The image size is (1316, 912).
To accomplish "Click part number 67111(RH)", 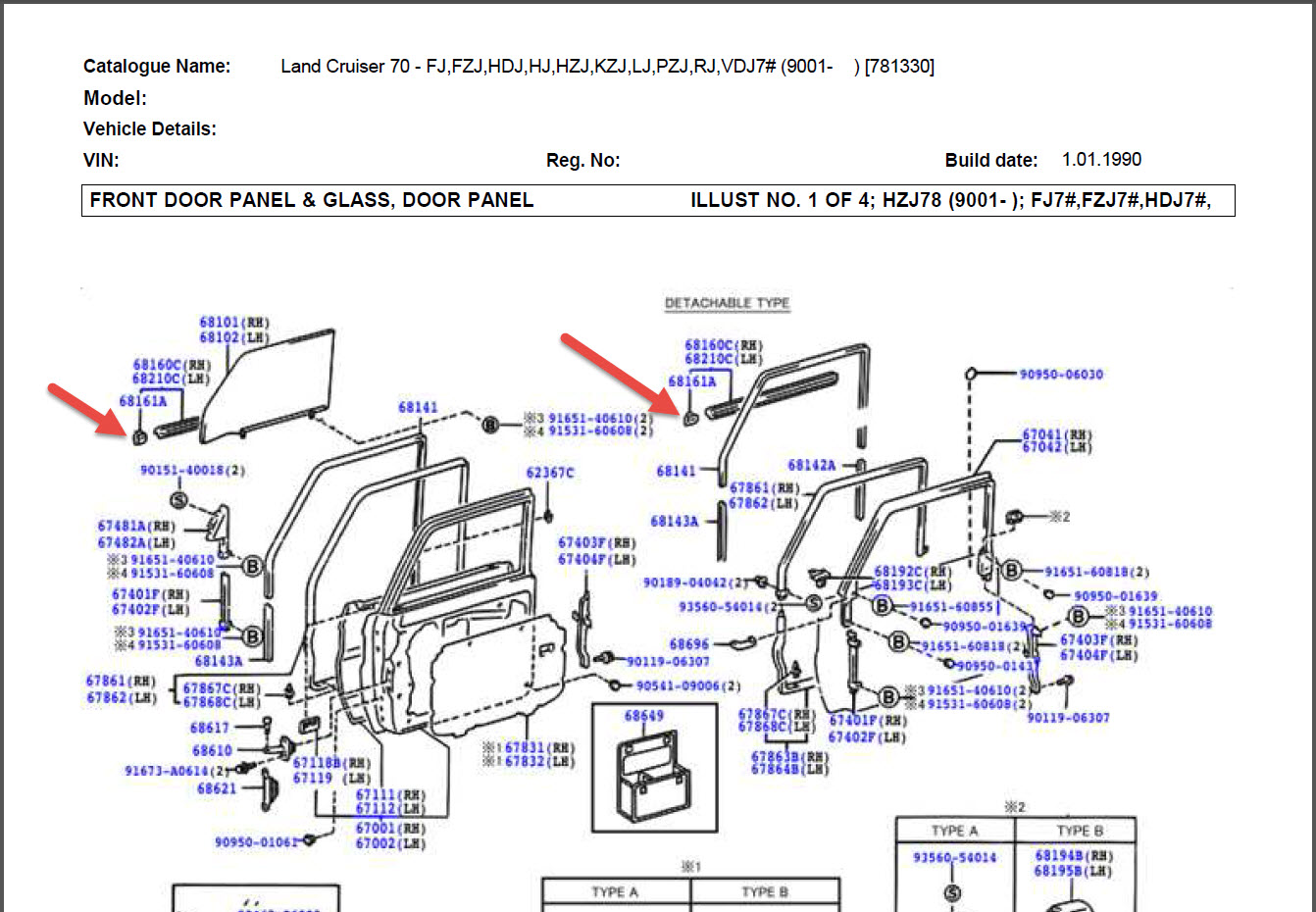I will 390,795.
